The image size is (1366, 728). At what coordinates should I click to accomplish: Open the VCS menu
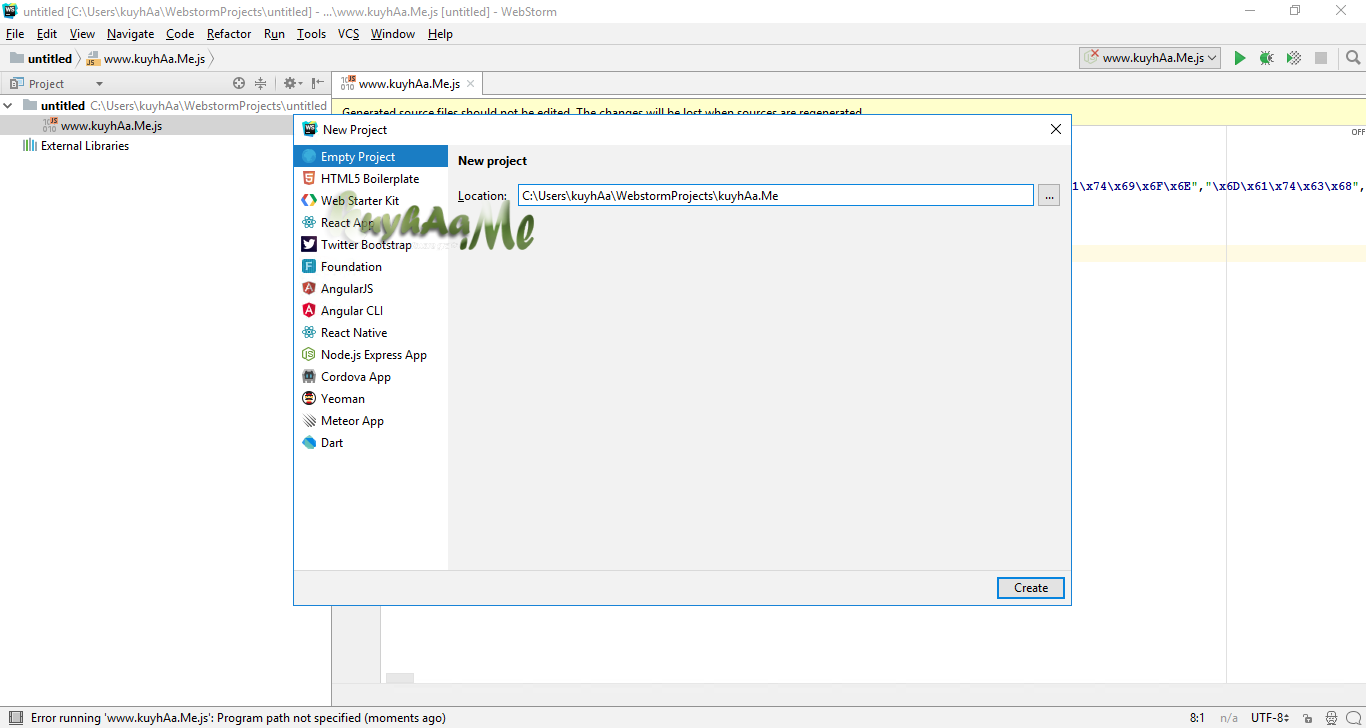coord(348,34)
